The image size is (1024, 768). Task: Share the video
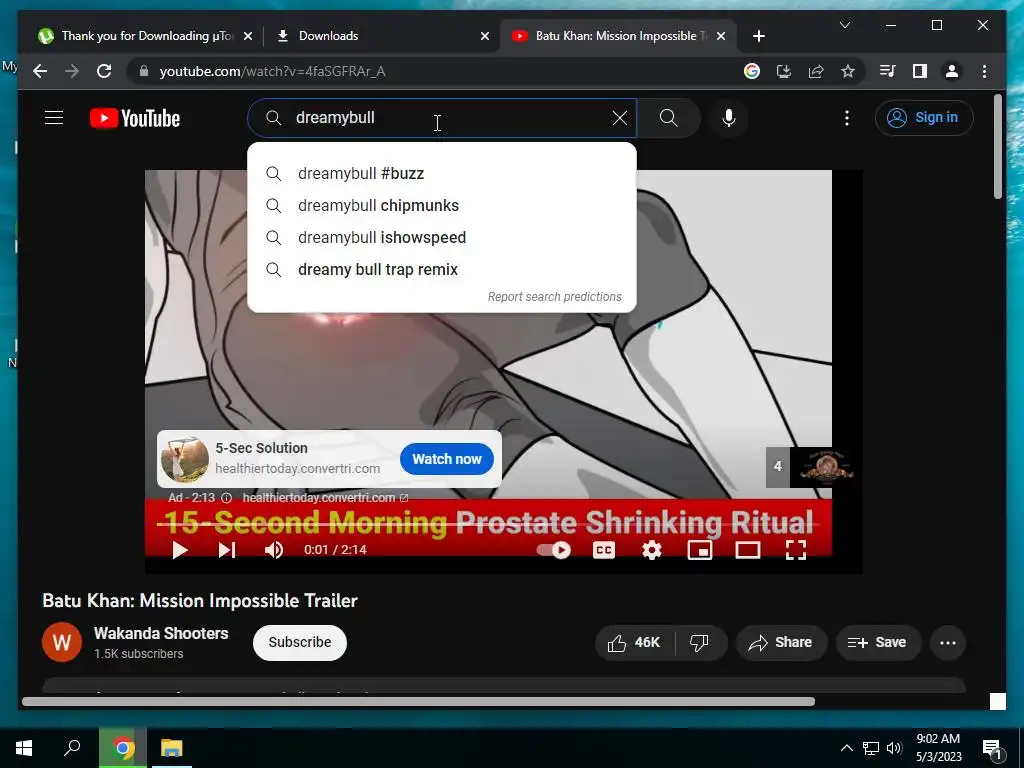coord(781,643)
